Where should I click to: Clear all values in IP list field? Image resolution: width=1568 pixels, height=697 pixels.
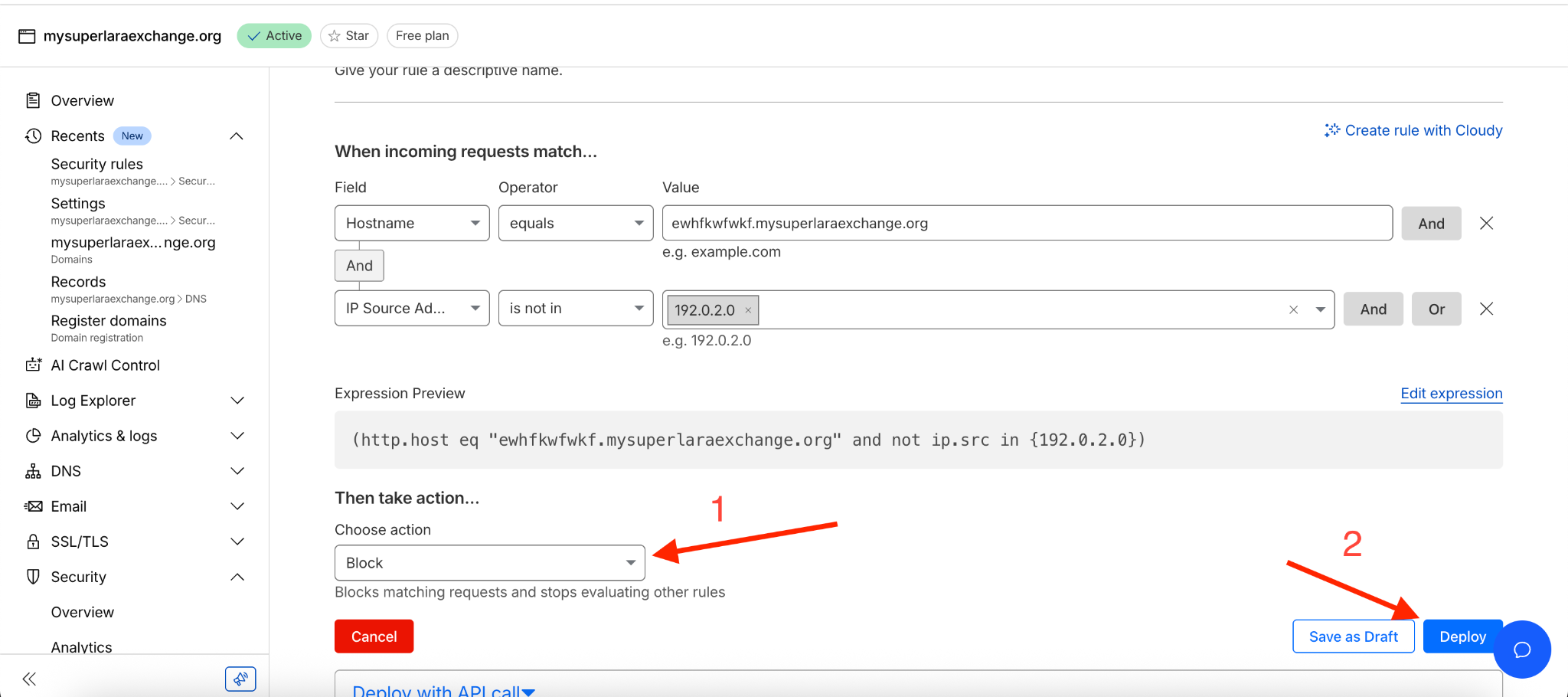[1293, 309]
